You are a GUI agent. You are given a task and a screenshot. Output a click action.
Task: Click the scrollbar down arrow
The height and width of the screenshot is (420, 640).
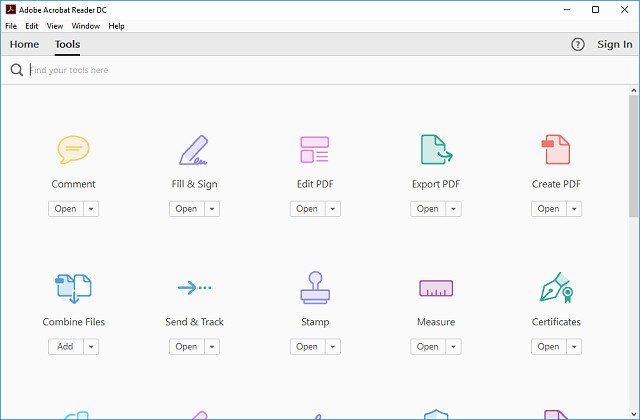coord(633,414)
